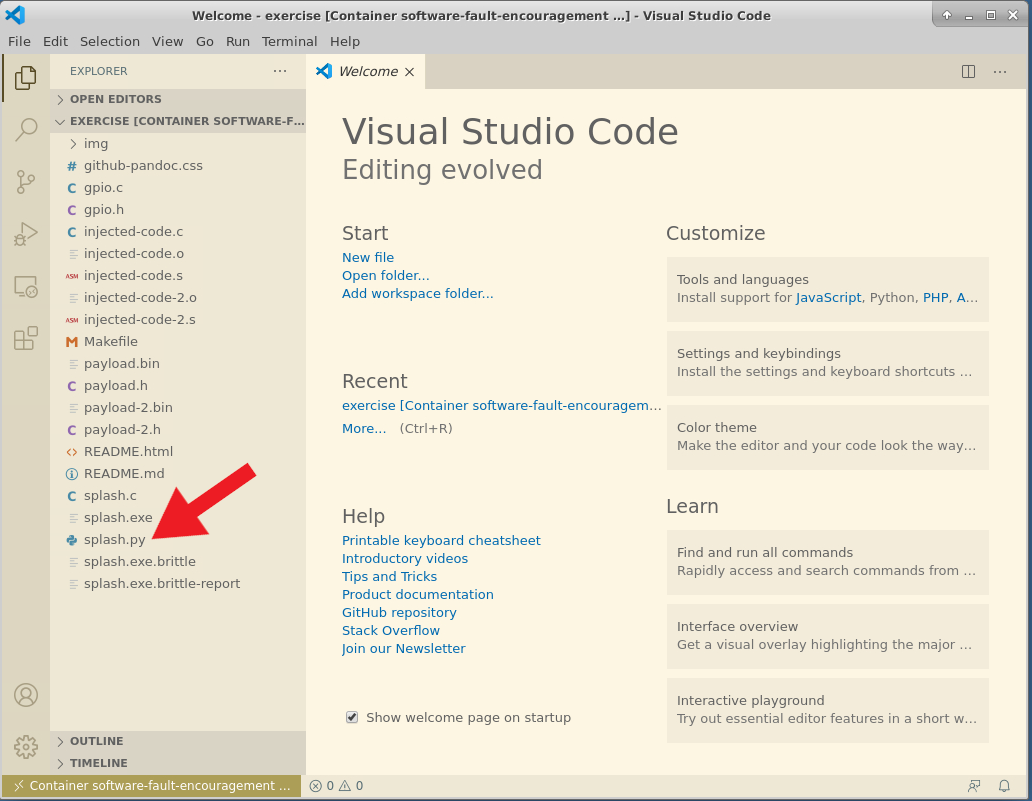Open the Search view icon
This screenshot has height=801, width=1032.
(26, 130)
